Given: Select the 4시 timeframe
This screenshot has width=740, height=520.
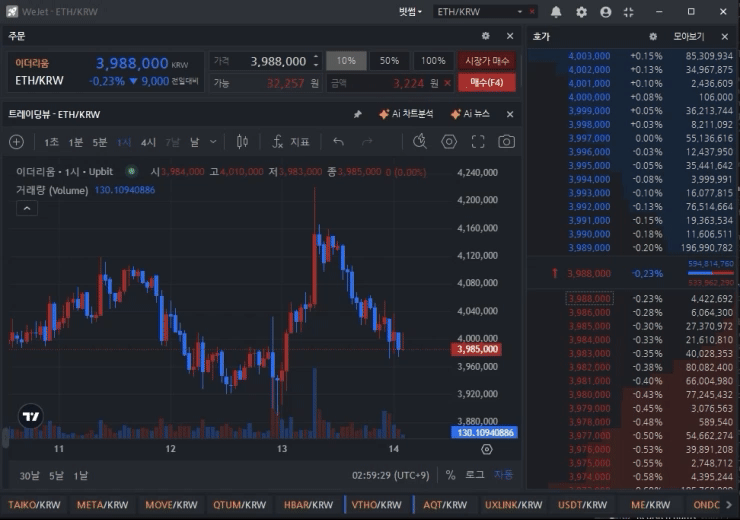Looking at the screenshot, I should pyautogui.click(x=148, y=142).
